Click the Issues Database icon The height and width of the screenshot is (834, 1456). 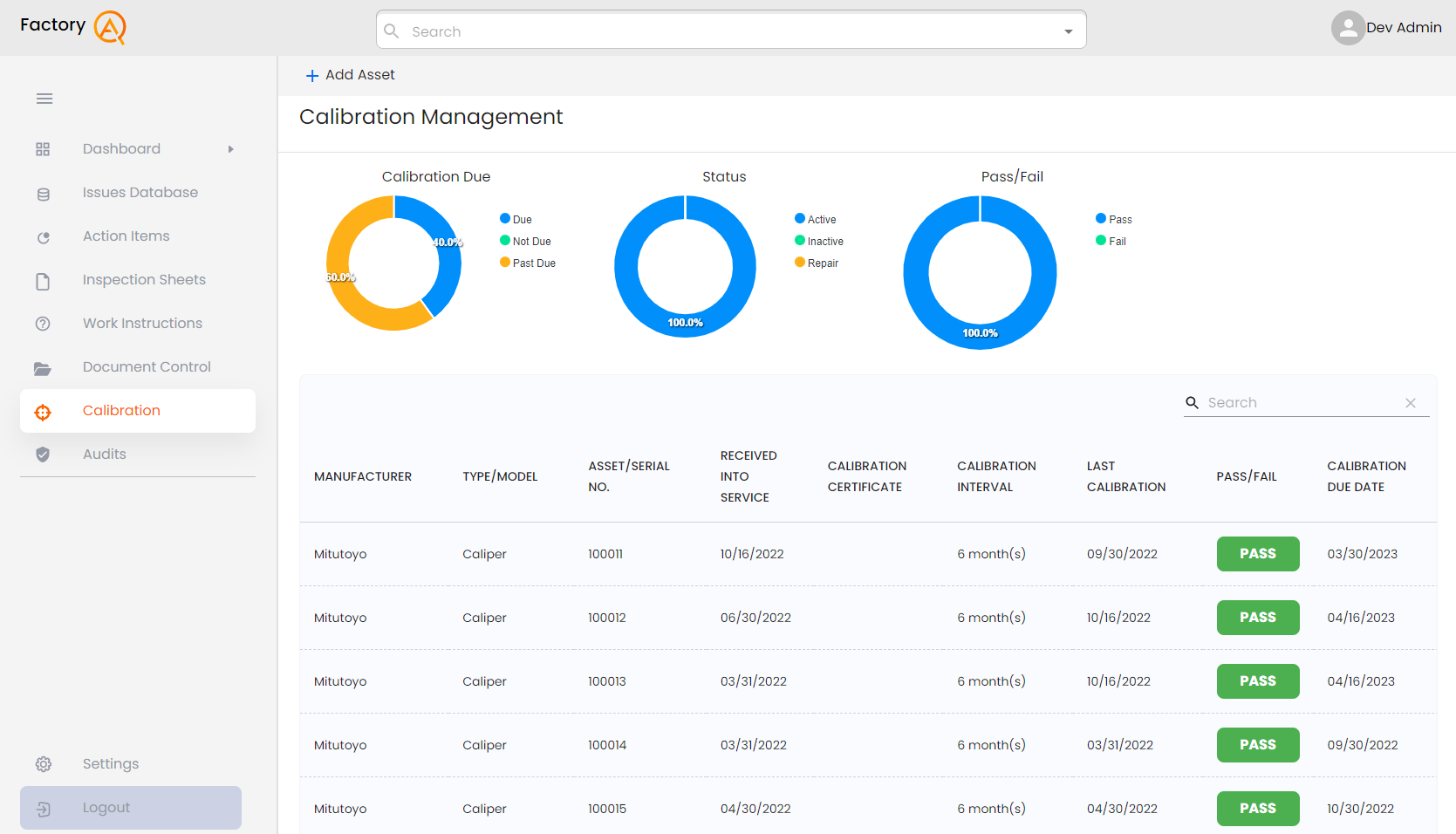(43, 194)
